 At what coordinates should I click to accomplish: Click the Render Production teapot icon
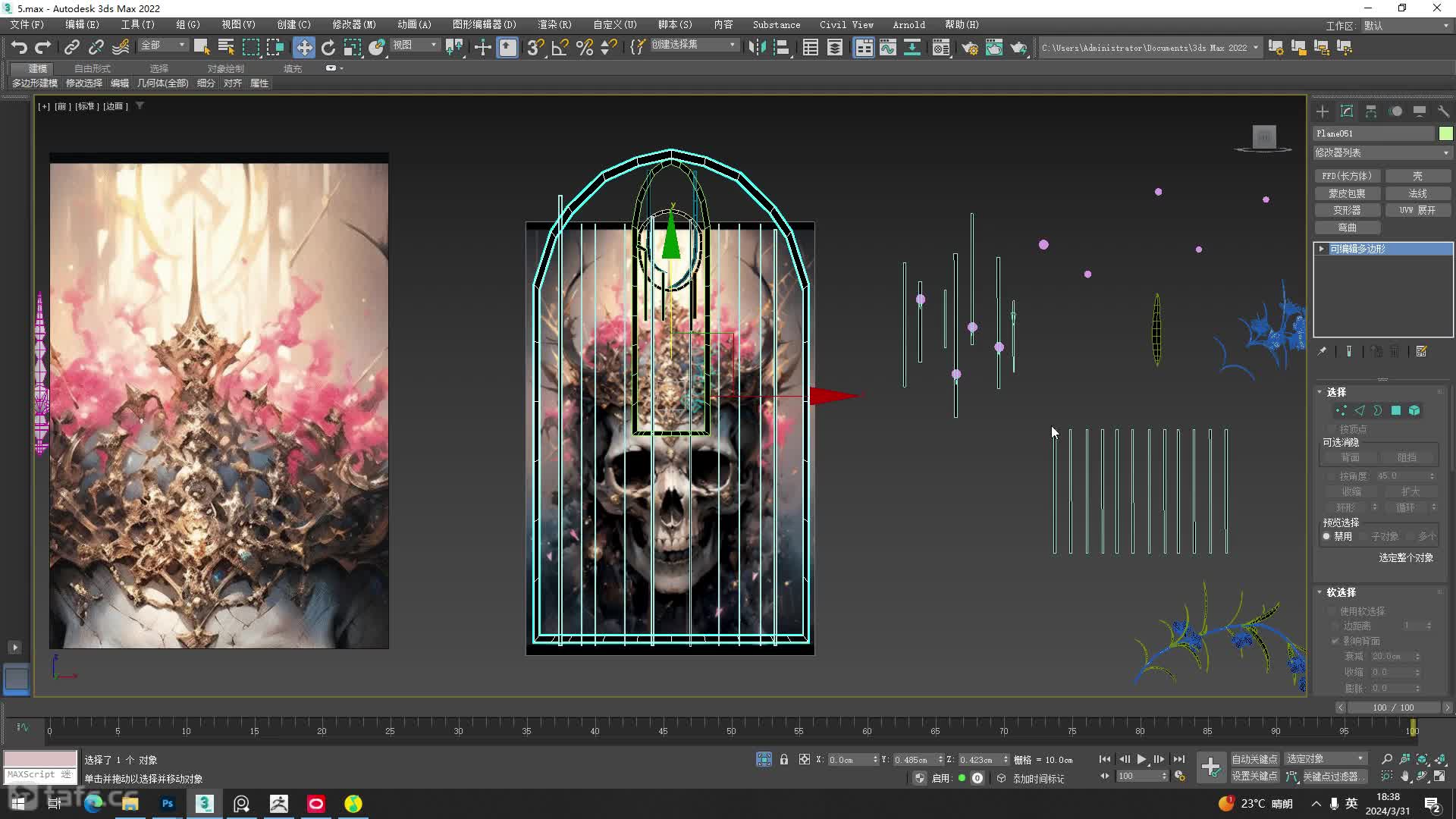[1018, 47]
